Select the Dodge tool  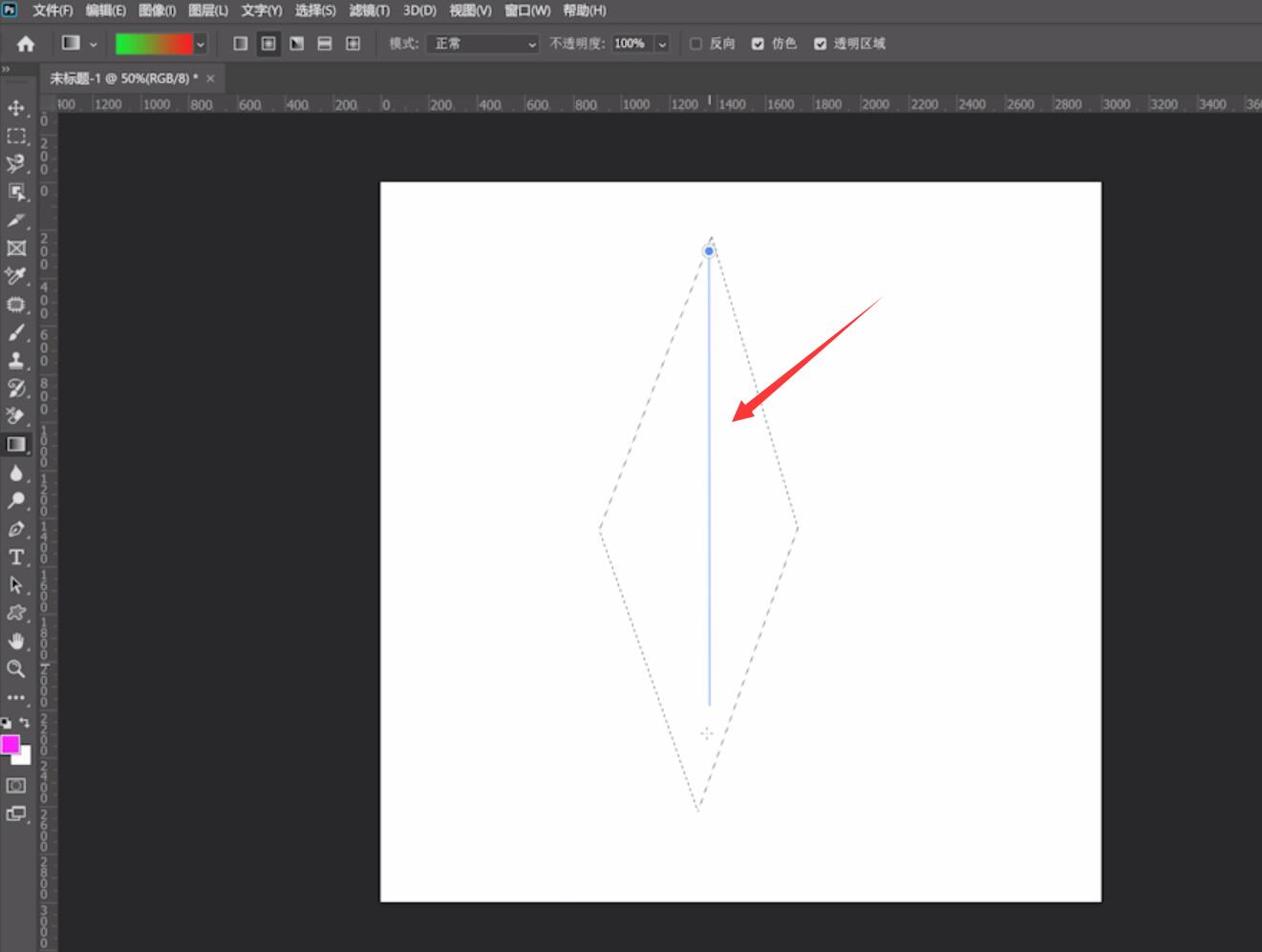[16, 500]
